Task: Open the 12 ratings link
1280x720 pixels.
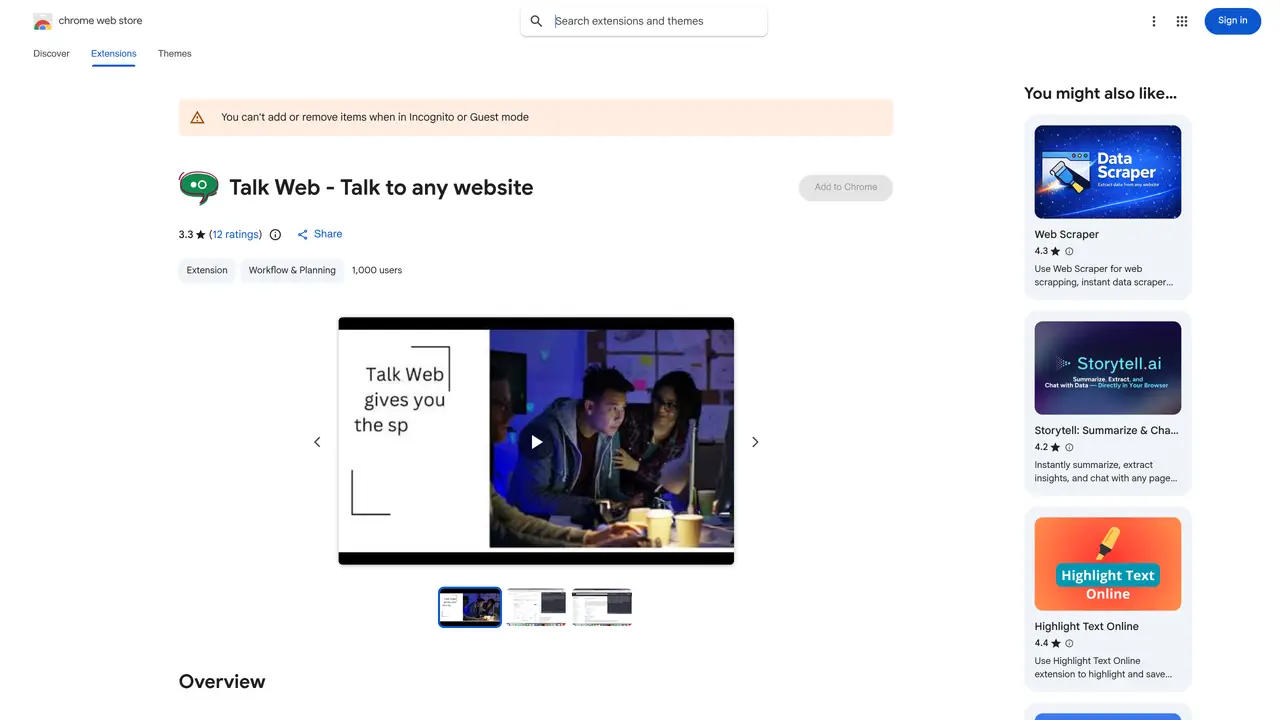Action: (x=236, y=235)
